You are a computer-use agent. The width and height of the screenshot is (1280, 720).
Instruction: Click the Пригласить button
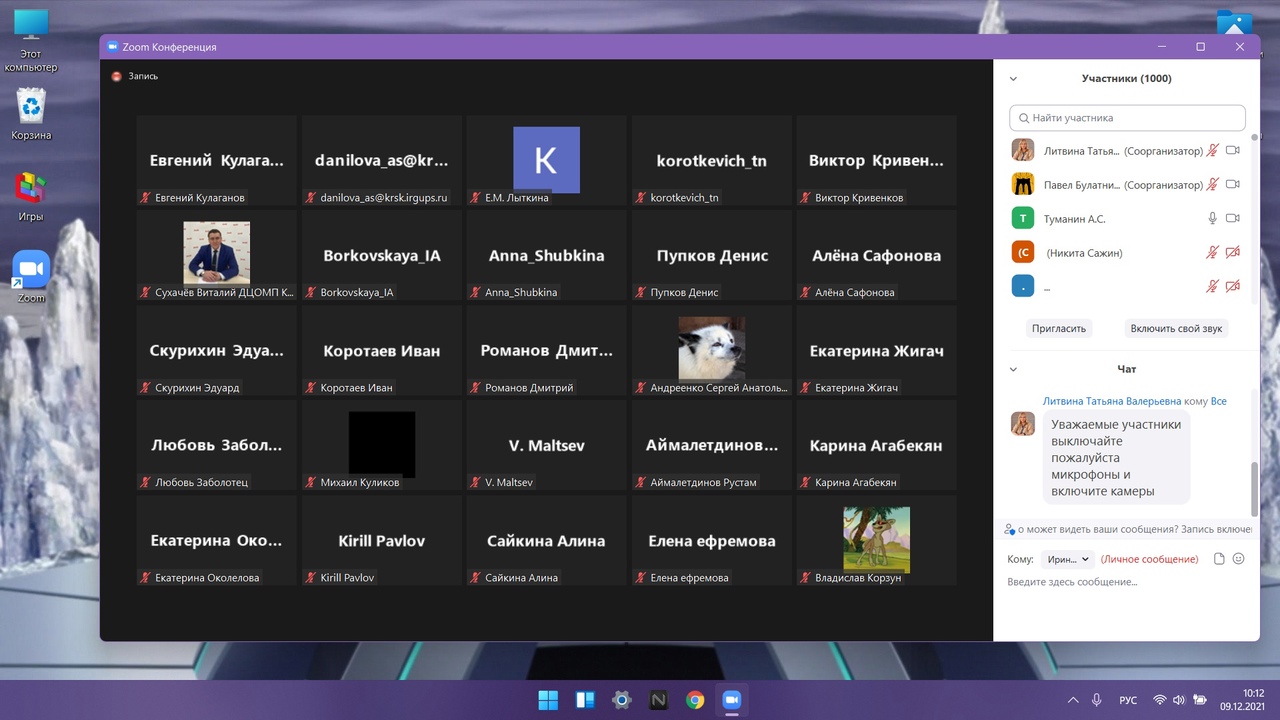point(1059,328)
